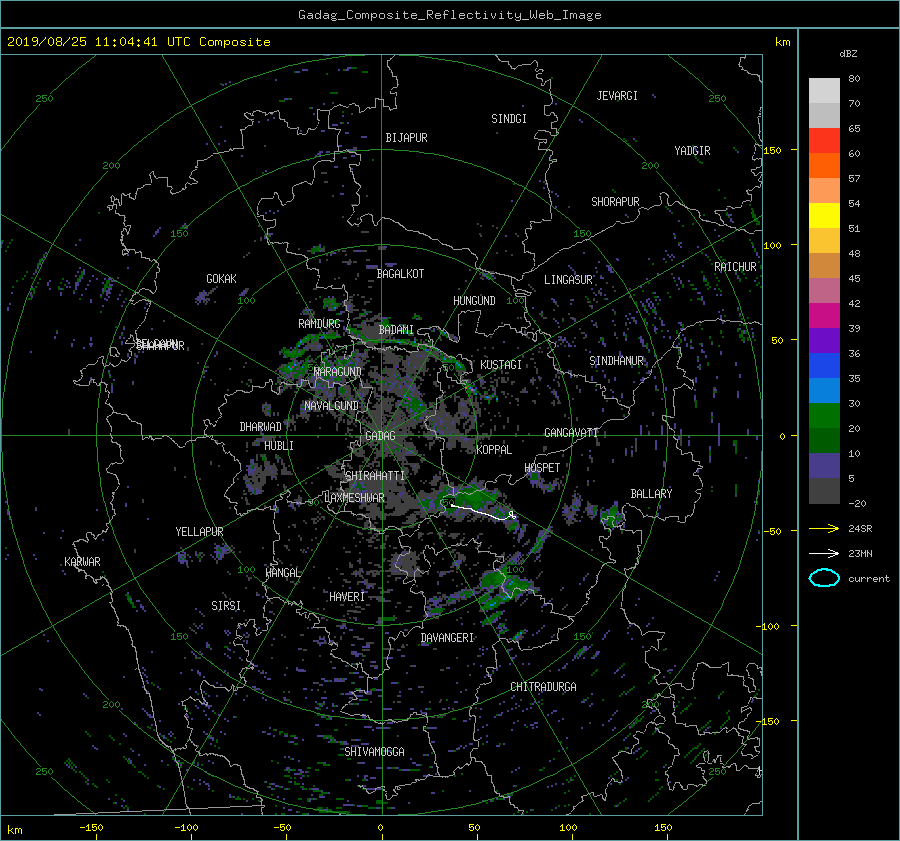The image size is (900, 841).
Task: Pick the bright green 20-30 dBZ legend swatch
Action: pos(824,416)
